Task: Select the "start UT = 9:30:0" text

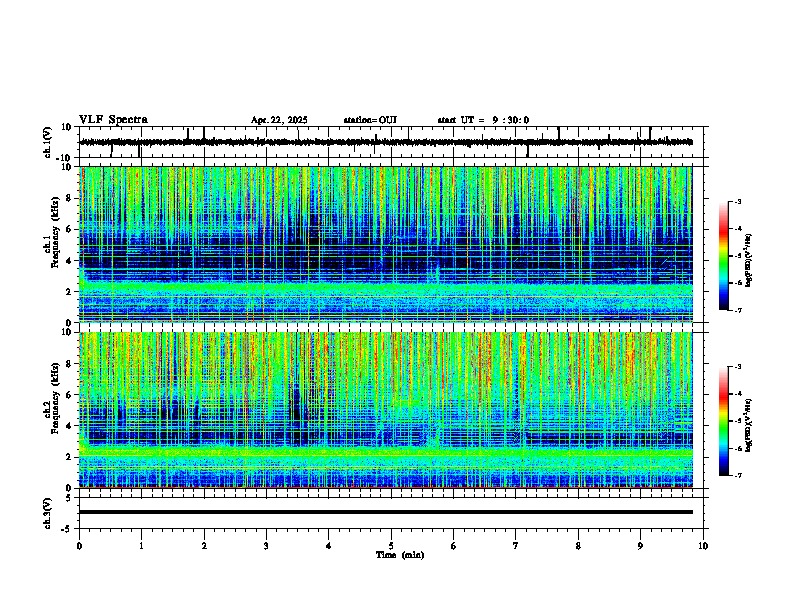Action: pyautogui.click(x=483, y=120)
